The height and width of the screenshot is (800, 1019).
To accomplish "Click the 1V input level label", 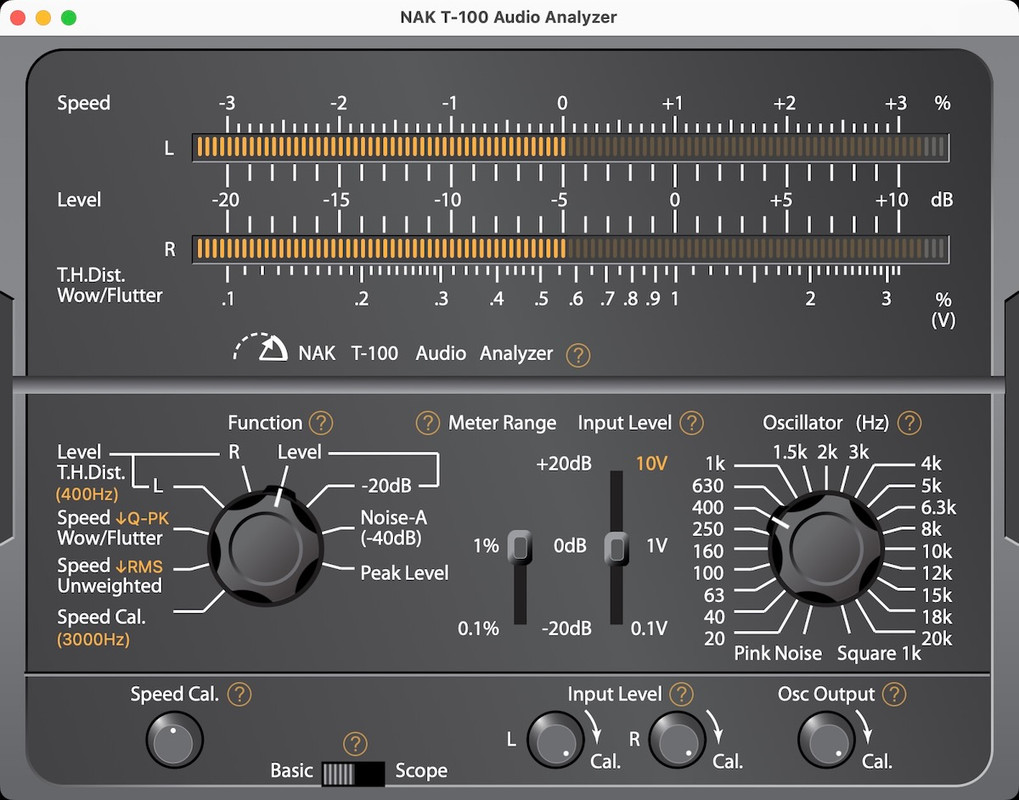I will 656,546.
